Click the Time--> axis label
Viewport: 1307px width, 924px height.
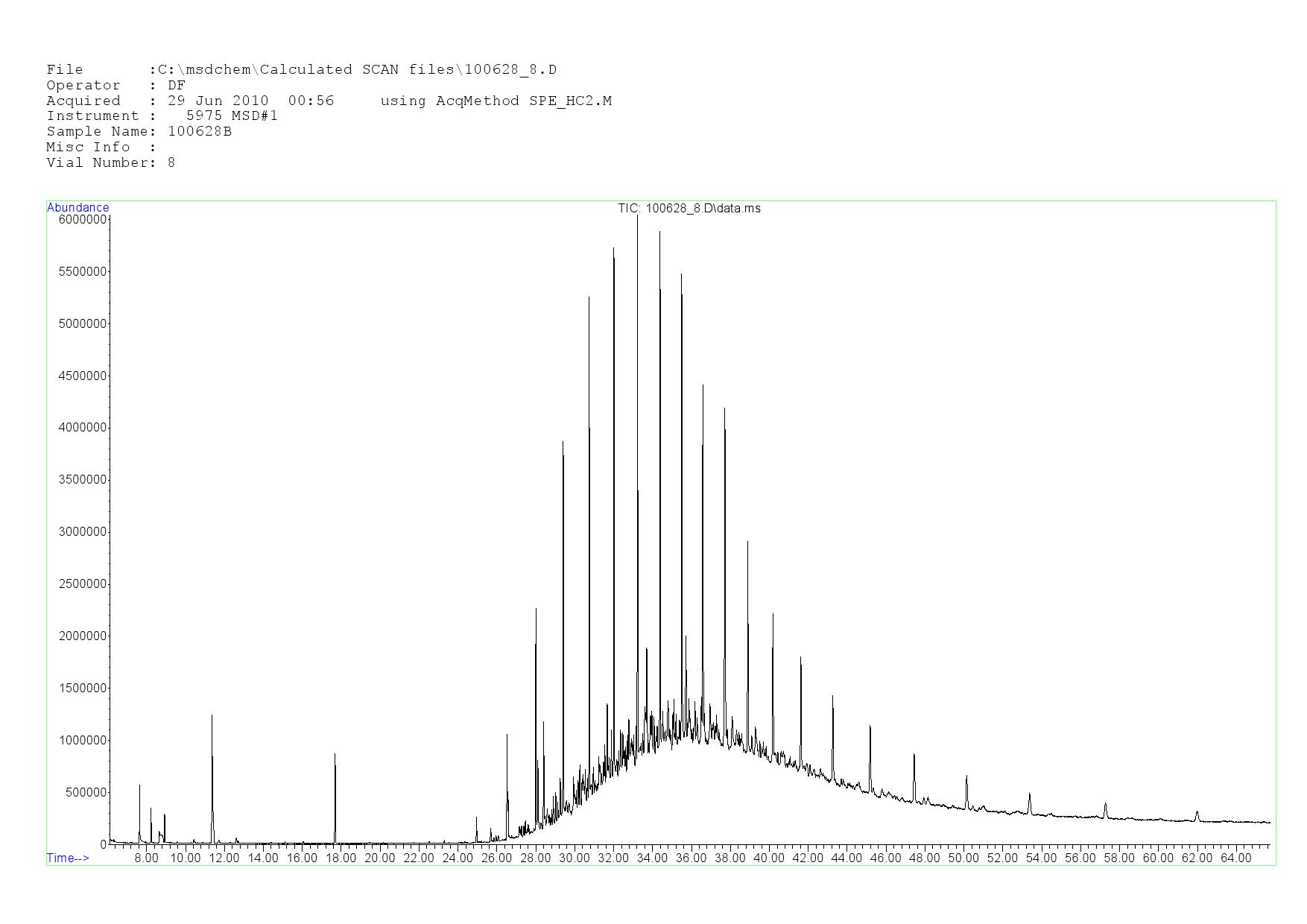[x=68, y=858]
